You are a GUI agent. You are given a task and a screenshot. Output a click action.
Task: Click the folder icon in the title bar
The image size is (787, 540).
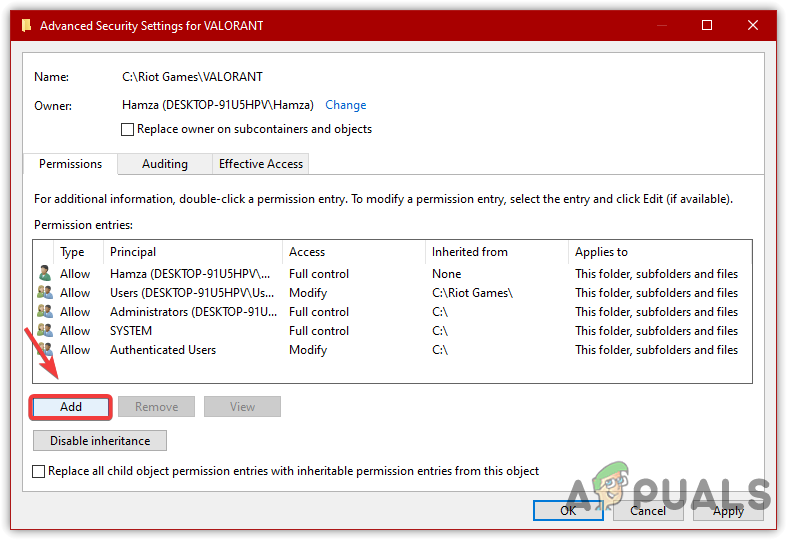pos(27,25)
